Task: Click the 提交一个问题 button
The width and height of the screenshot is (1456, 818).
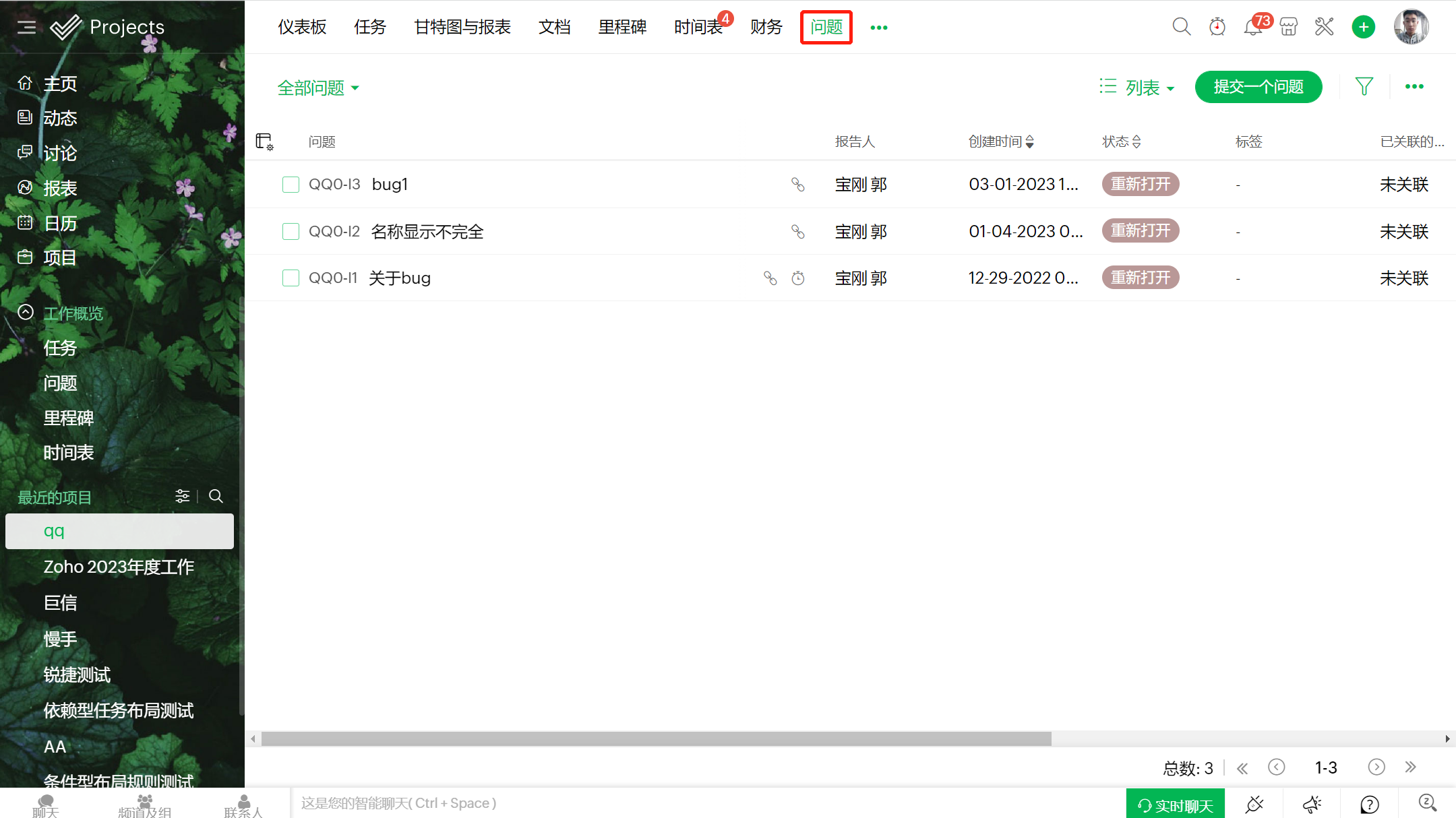Action: pos(1258,87)
